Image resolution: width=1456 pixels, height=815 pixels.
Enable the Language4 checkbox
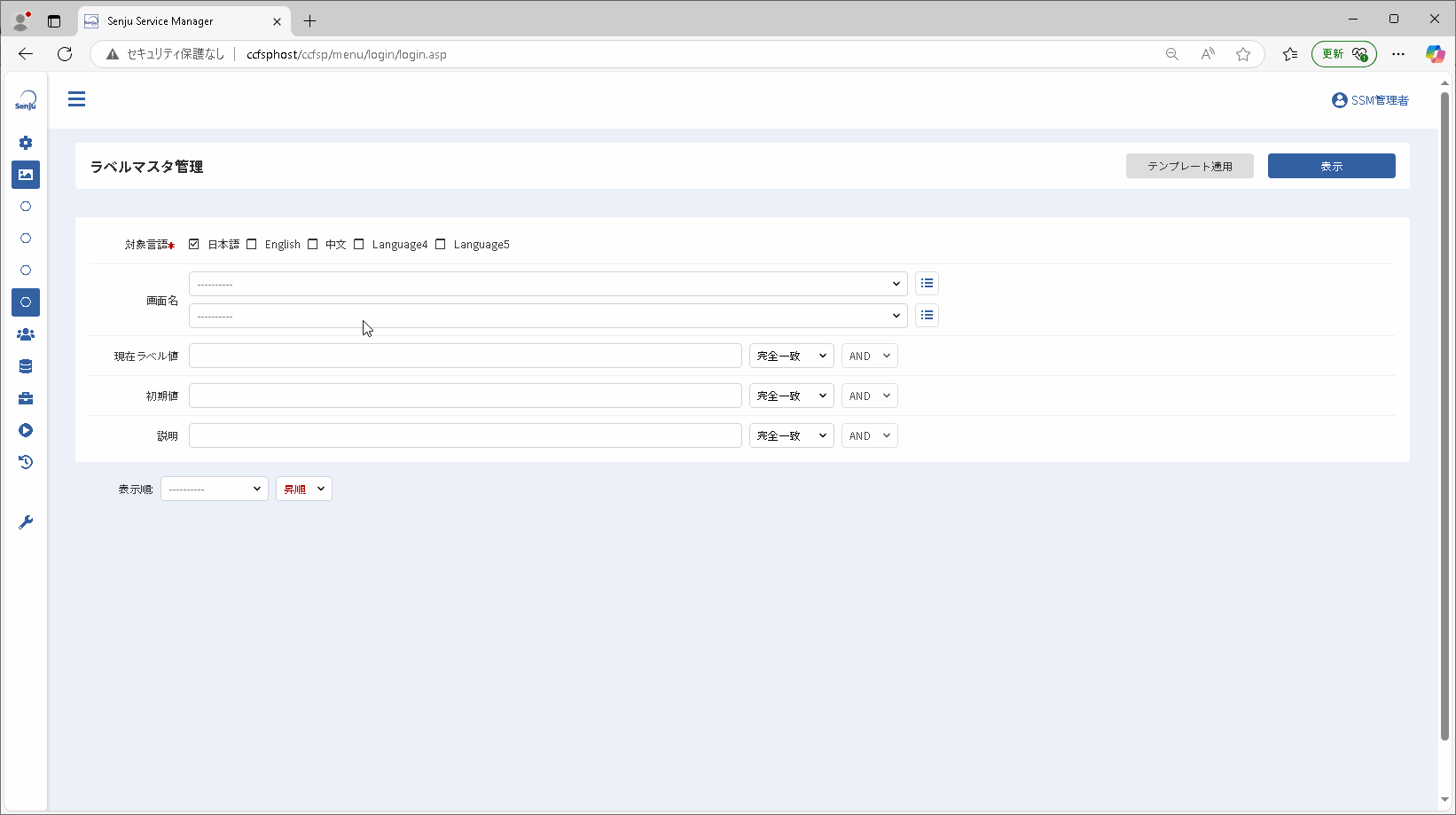click(359, 244)
